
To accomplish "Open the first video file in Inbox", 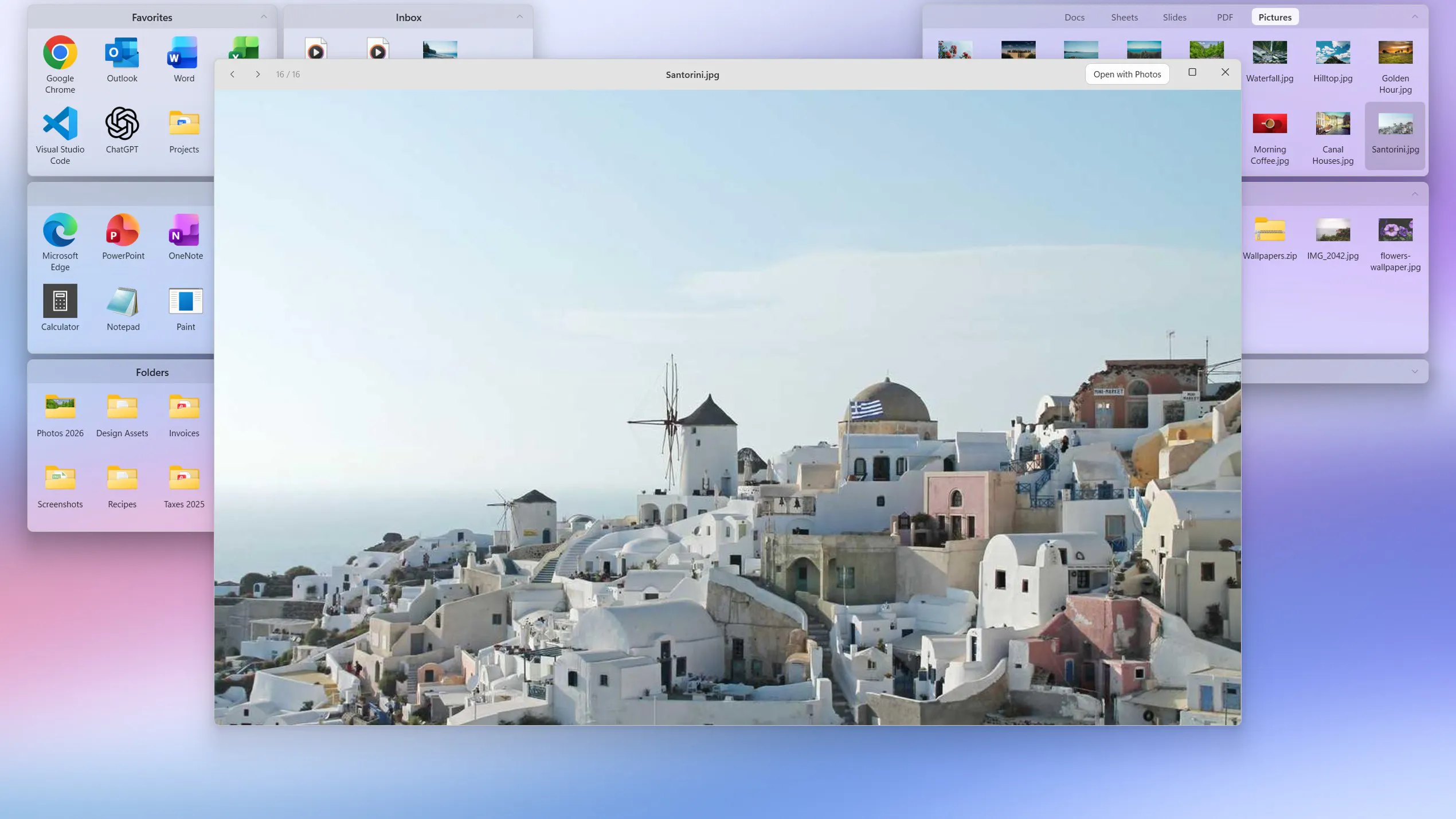I will [x=315, y=48].
